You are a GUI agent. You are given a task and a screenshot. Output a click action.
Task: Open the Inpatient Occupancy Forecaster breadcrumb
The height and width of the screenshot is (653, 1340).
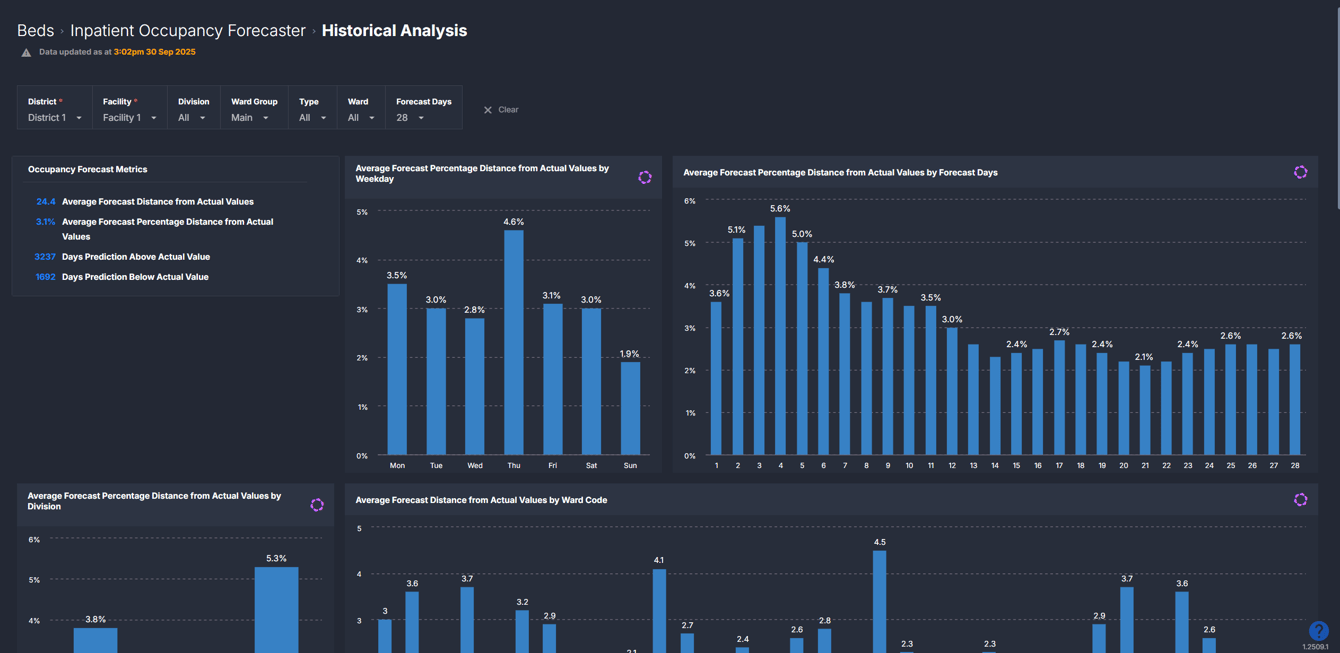click(x=186, y=30)
